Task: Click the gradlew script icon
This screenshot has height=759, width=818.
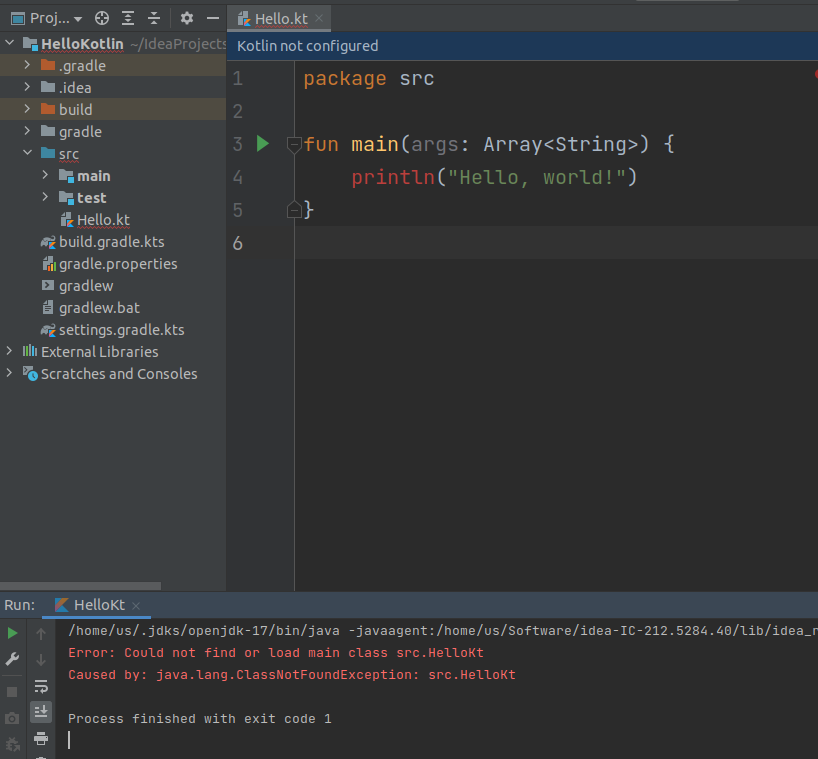Action: click(x=48, y=285)
